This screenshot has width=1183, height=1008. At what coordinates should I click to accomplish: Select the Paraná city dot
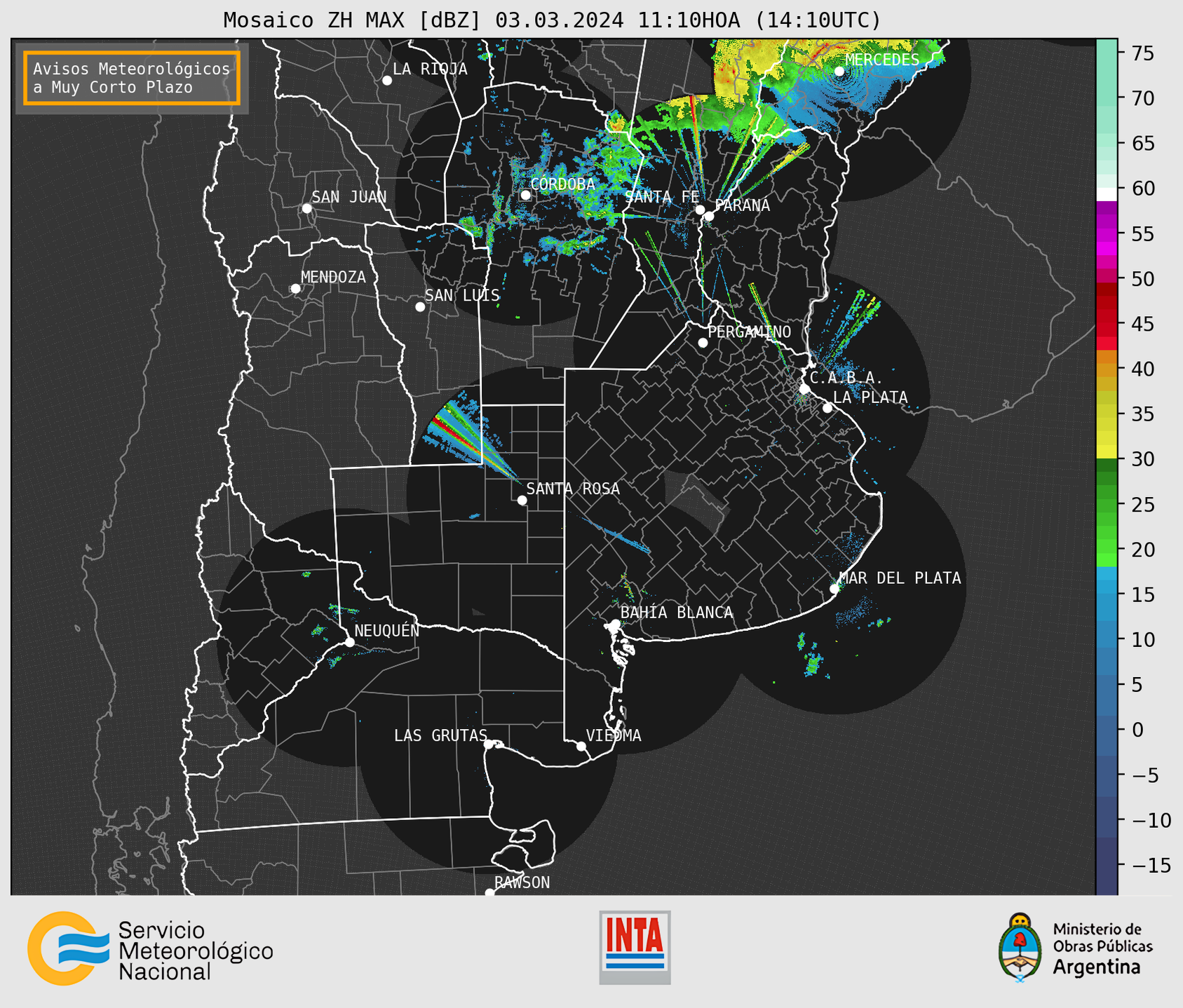[x=709, y=216]
